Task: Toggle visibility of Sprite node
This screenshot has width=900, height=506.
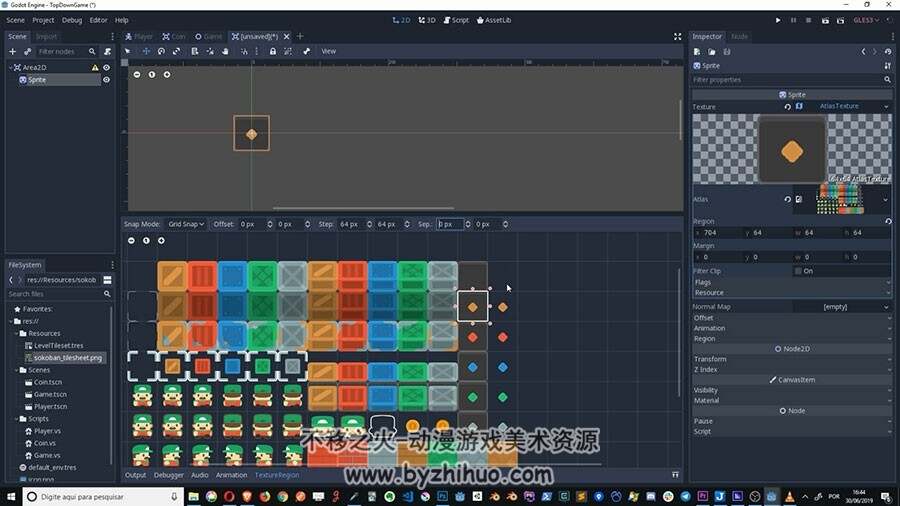Action: (106, 80)
